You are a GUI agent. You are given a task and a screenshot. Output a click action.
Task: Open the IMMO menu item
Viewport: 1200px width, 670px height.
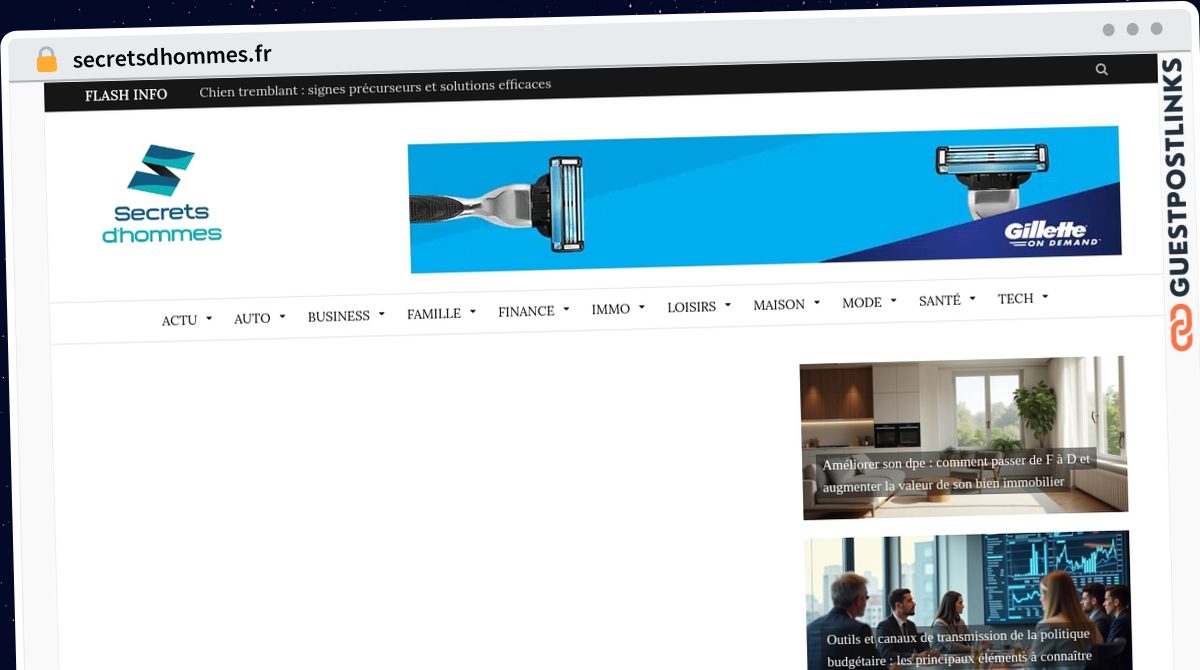pyautogui.click(x=610, y=309)
